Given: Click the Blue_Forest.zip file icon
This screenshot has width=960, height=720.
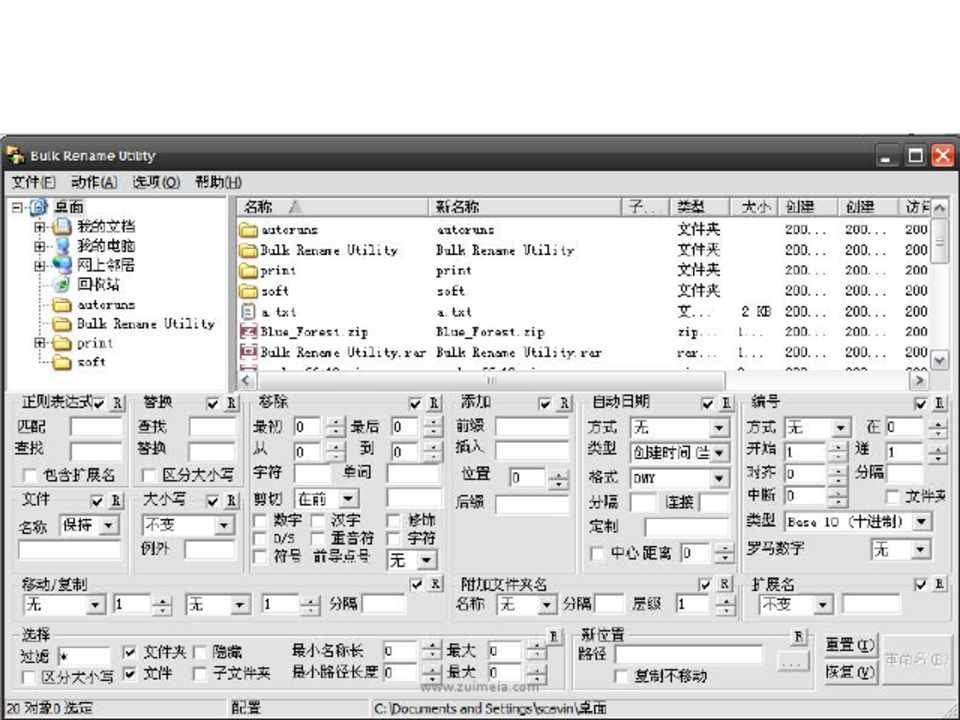Looking at the screenshot, I should [249, 332].
